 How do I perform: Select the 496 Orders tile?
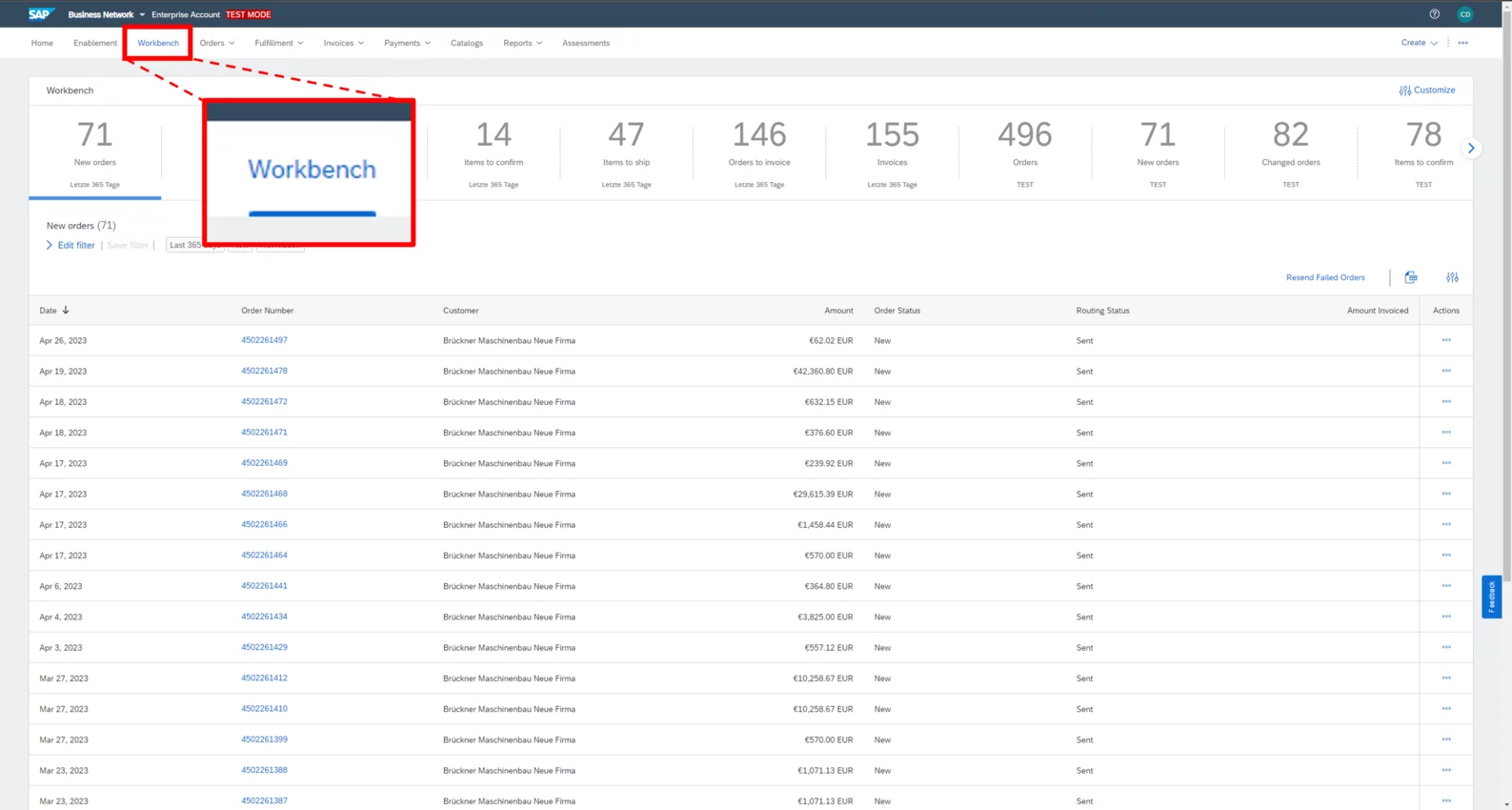click(1025, 152)
